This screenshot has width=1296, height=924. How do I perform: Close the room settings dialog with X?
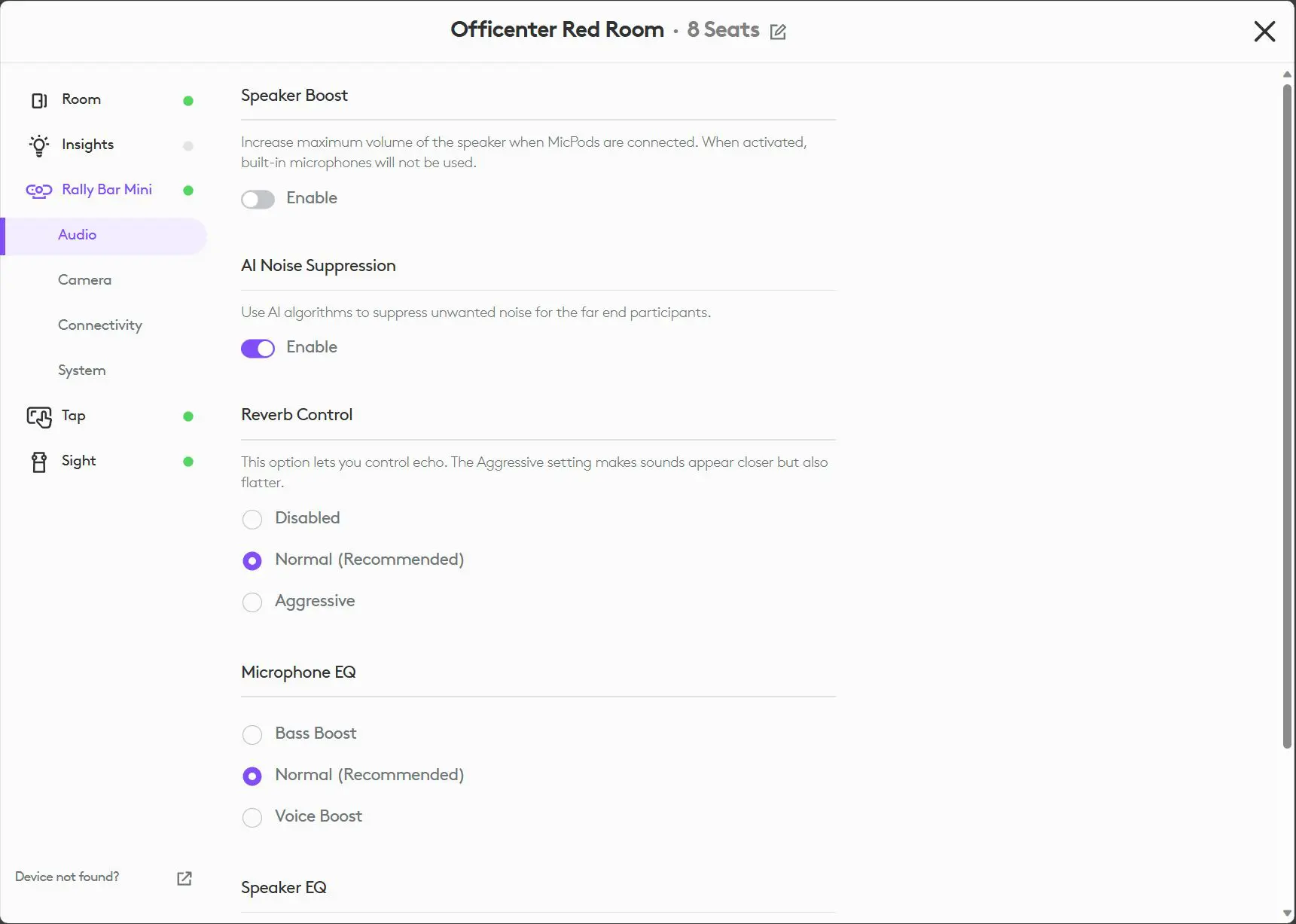click(1264, 32)
